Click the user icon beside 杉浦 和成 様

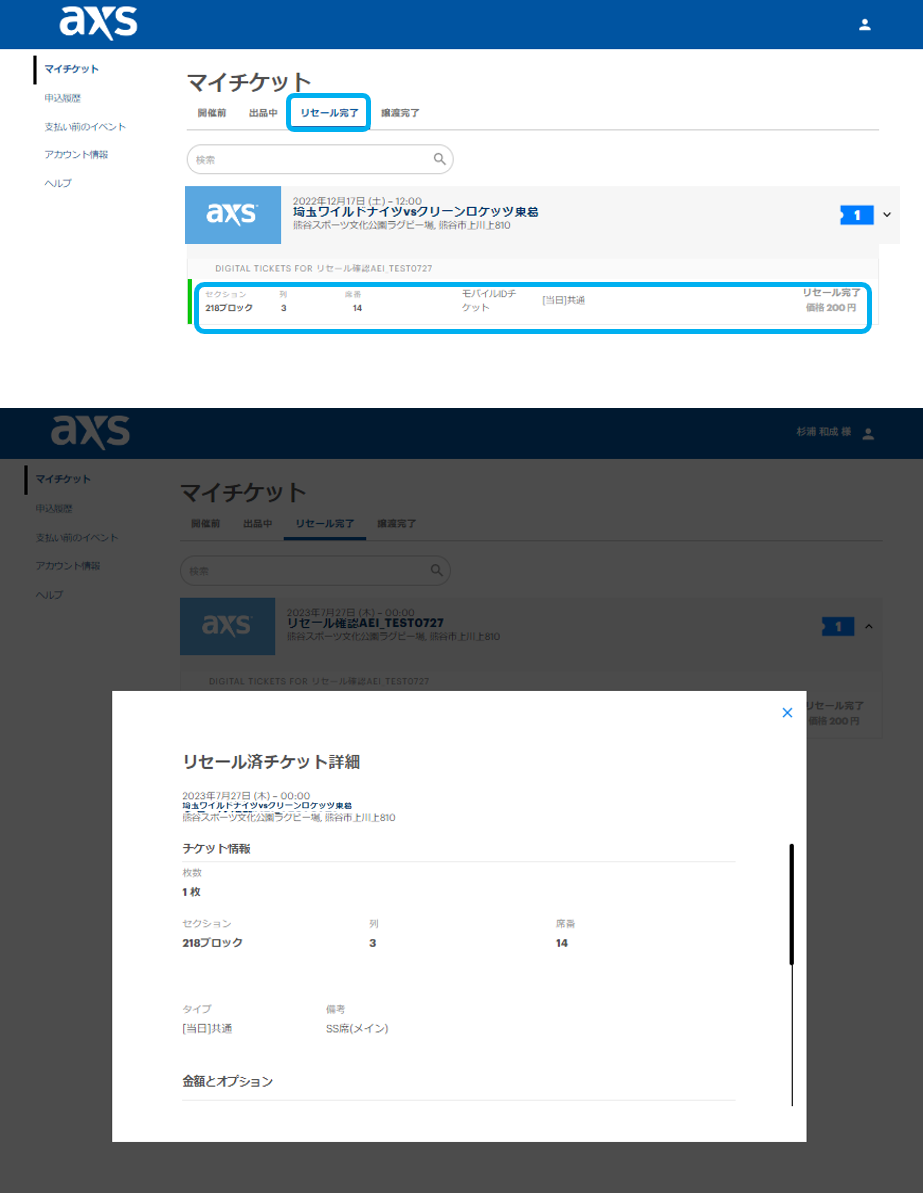(868, 434)
